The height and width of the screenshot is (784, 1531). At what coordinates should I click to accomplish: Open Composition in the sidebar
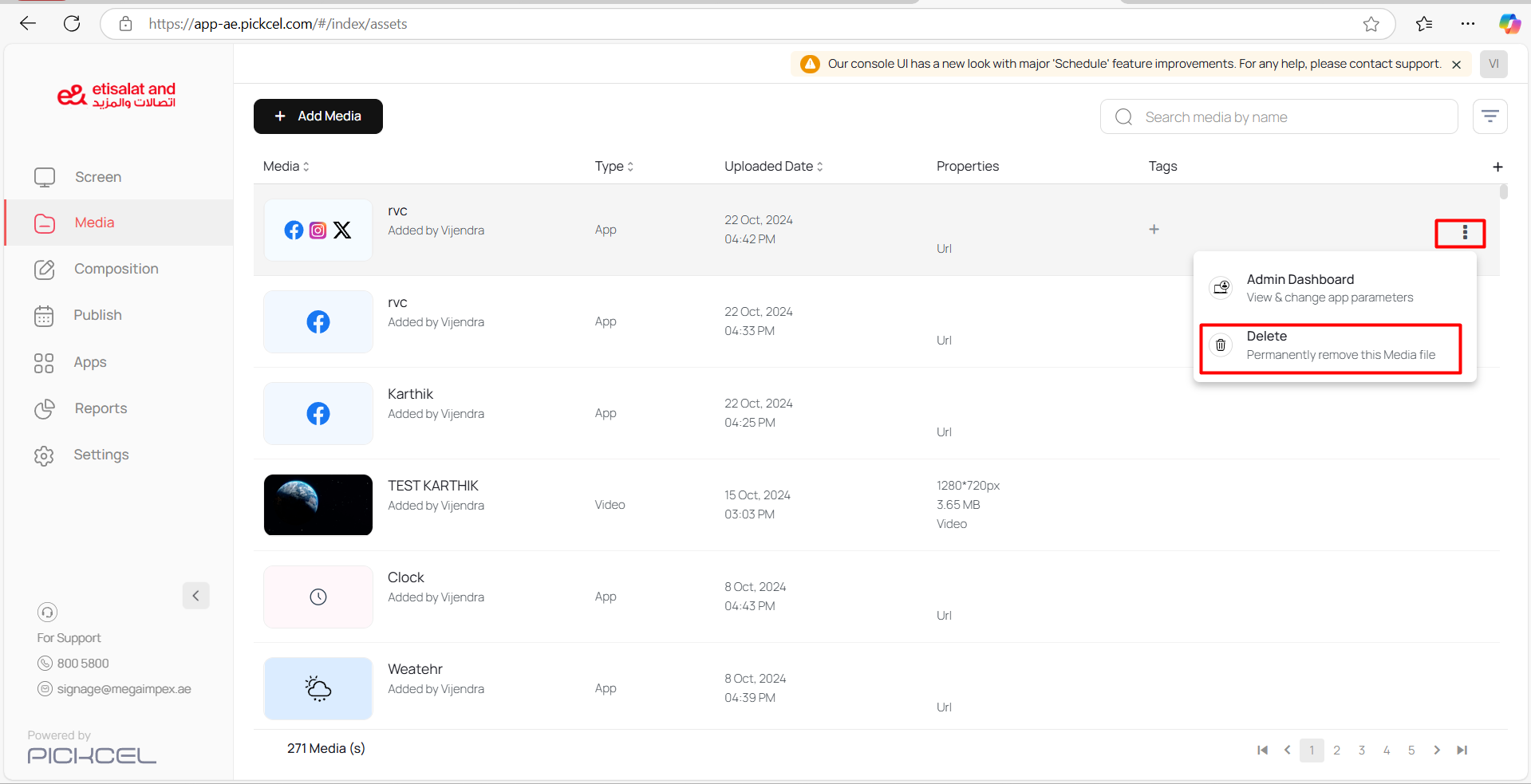116,270
